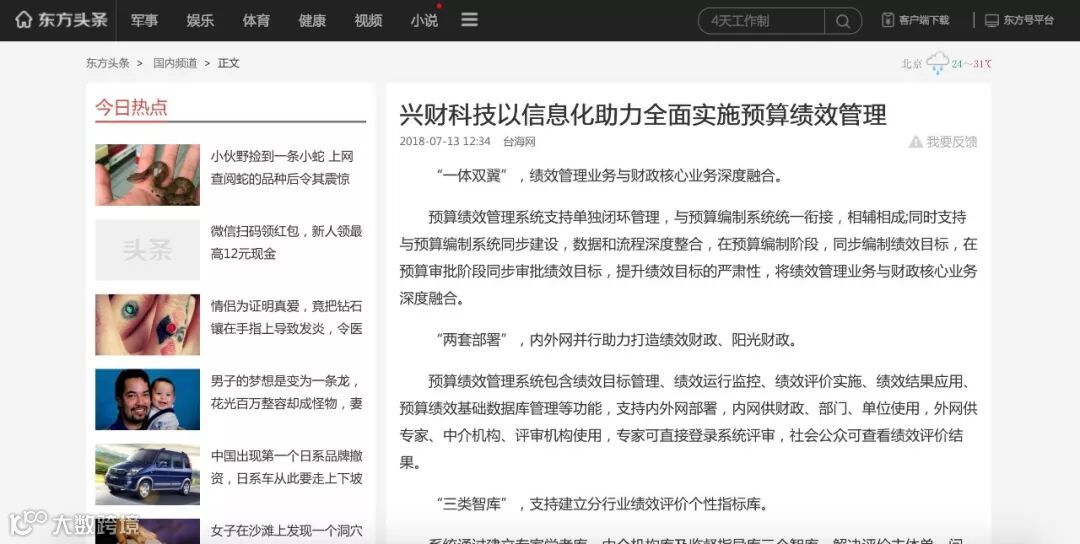Click the 我要反馈 warning triangle icon
This screenshot has width=1080, height=544.
pos(915,142)
